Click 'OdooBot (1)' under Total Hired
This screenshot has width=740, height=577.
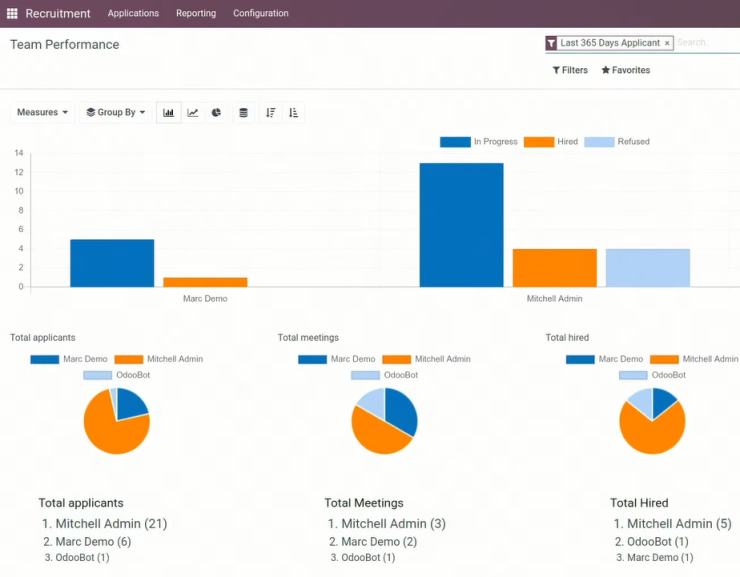[658, 542]
